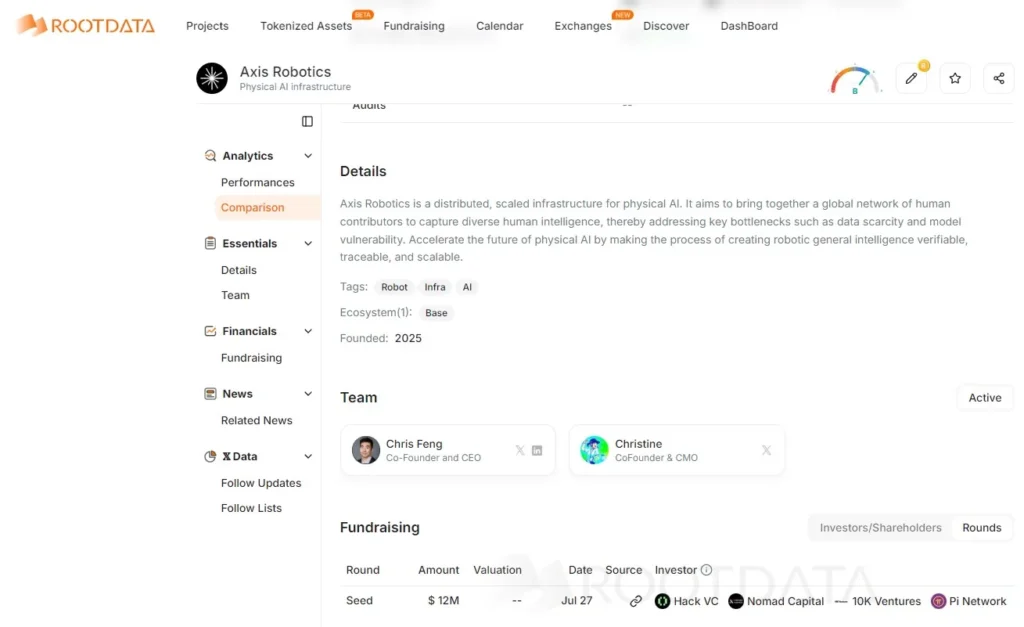1024x627 pixels.
Task: Open the Fundraising top menu
Action: tap(414, 26)
